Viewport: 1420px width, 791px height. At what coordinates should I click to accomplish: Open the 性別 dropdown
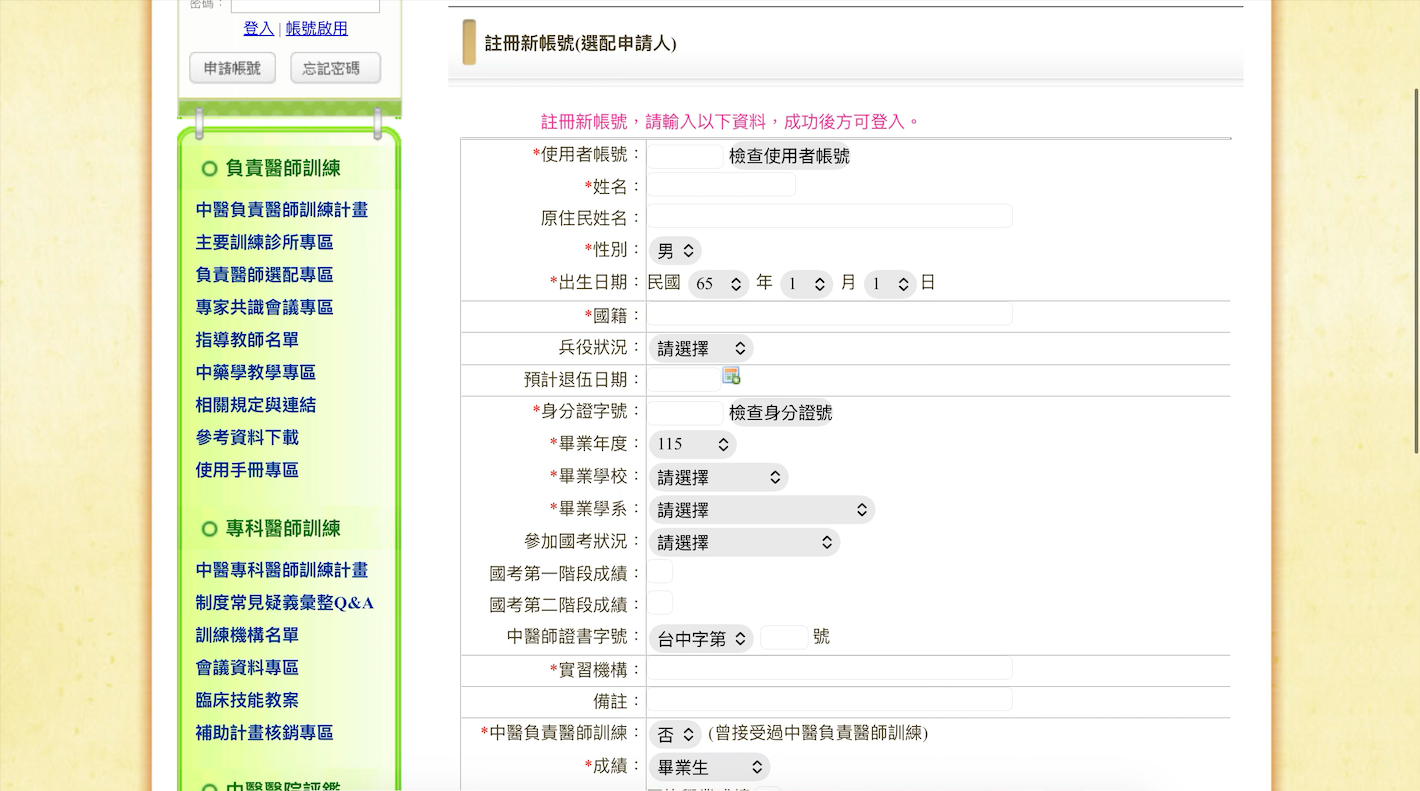tap(675, 251)
